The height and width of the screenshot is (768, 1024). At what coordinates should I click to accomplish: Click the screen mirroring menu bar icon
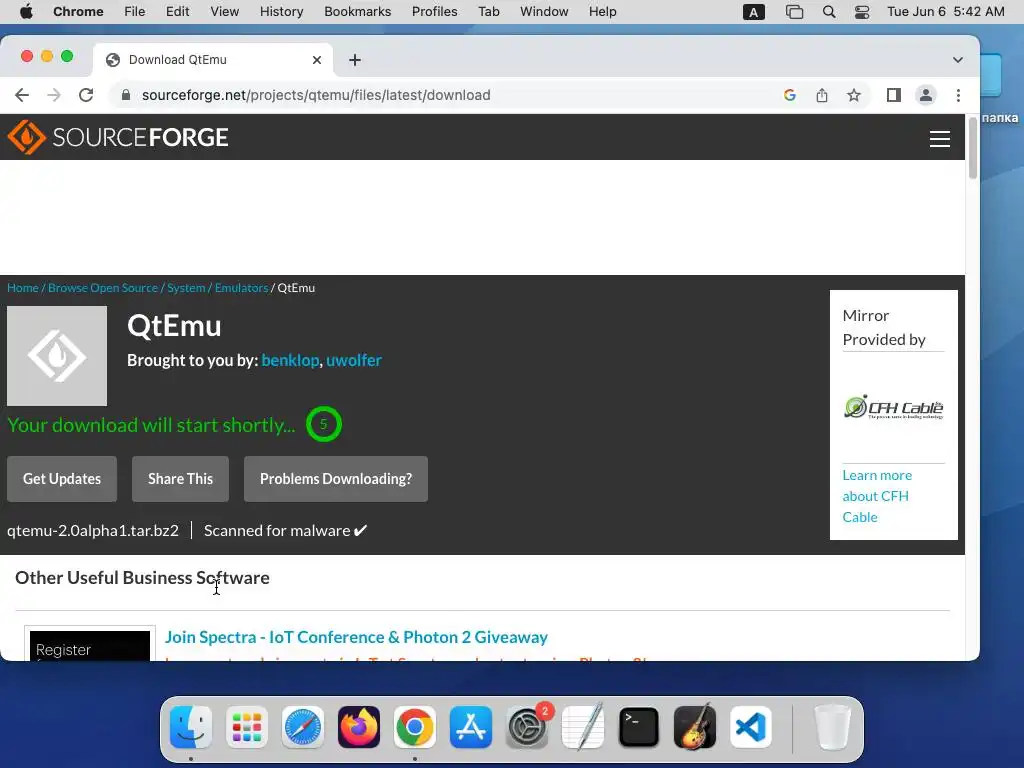pos(794,12)
